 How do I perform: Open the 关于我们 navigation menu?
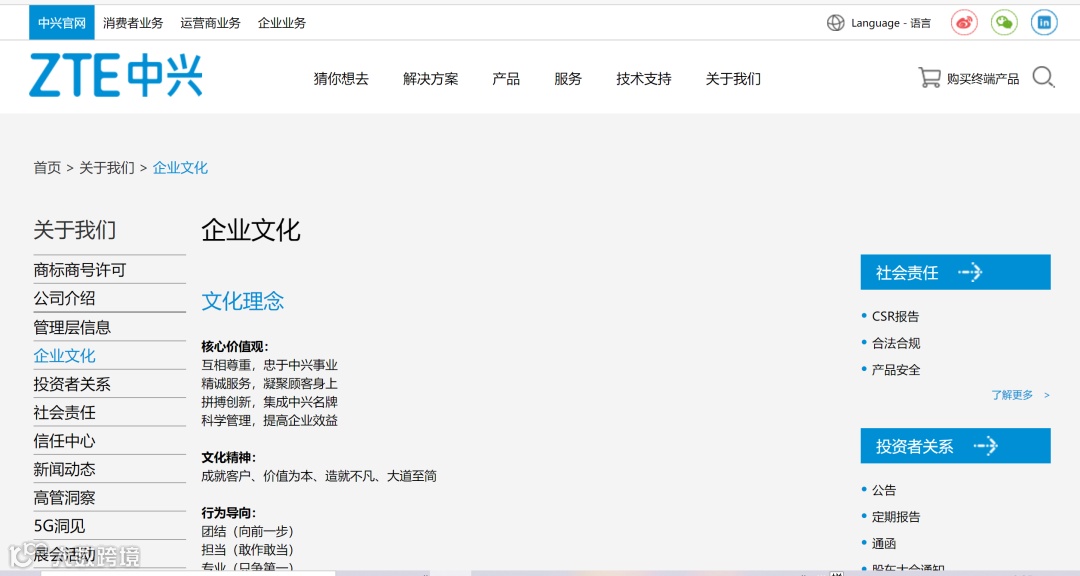pos(733,79)
